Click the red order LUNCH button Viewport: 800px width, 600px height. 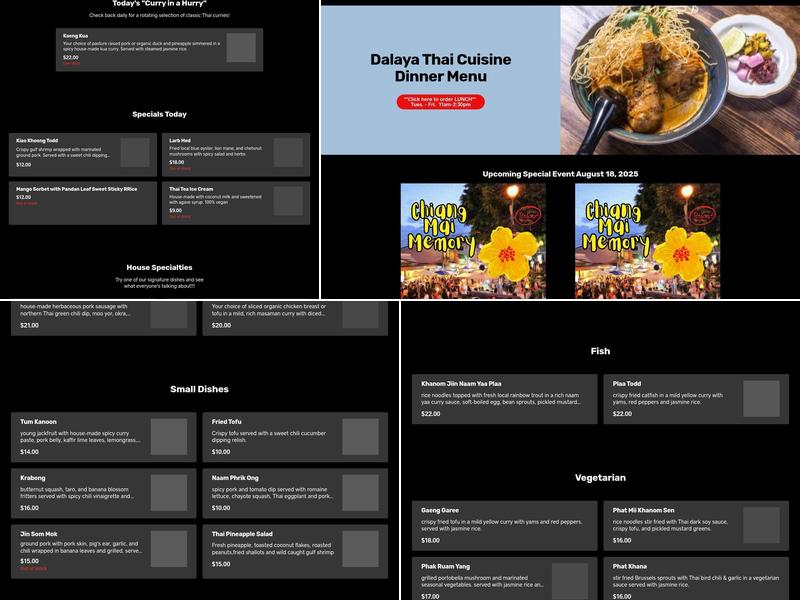pos(440,102)
